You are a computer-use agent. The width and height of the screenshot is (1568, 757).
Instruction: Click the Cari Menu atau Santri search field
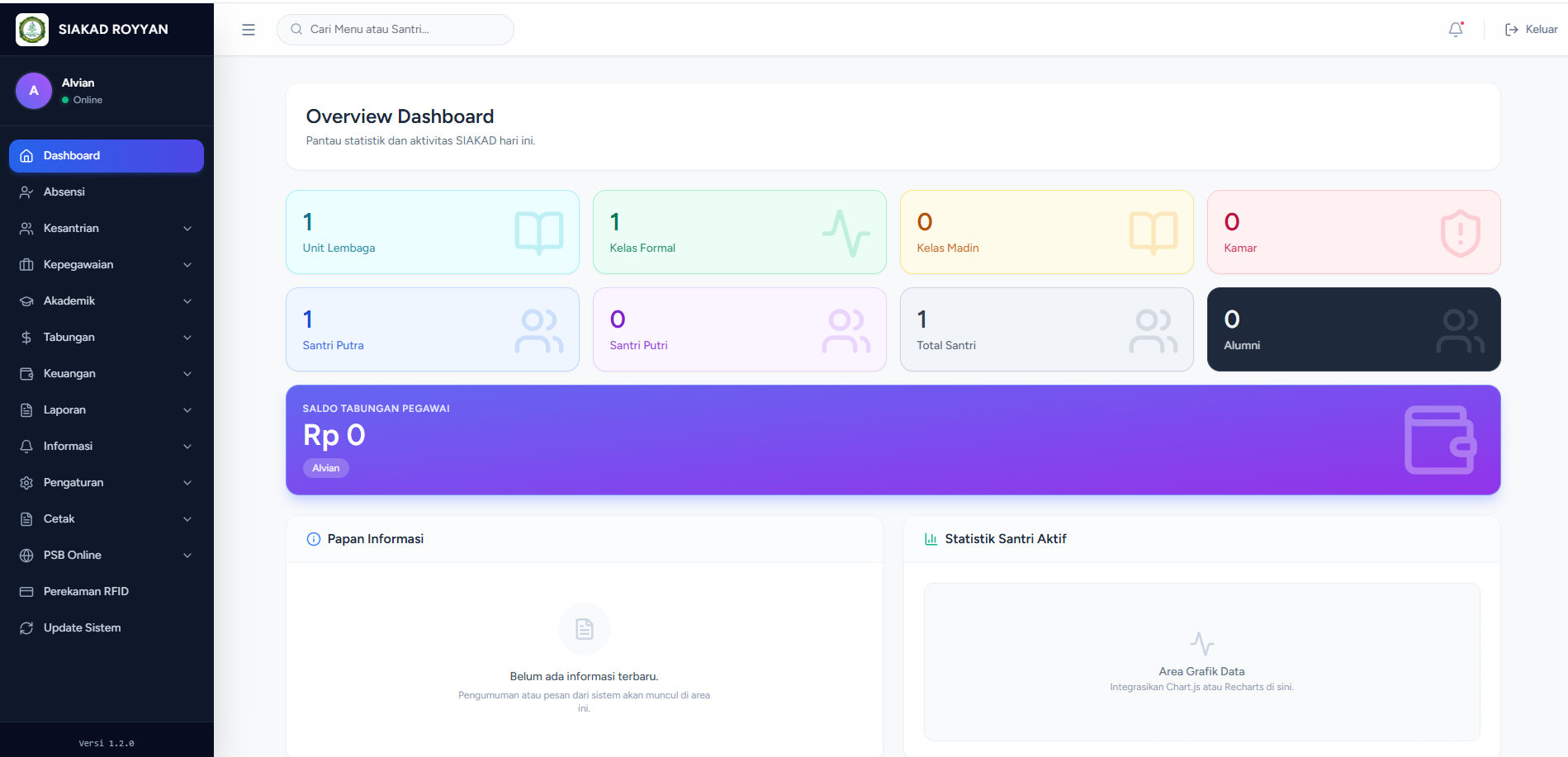coord(396,30)
